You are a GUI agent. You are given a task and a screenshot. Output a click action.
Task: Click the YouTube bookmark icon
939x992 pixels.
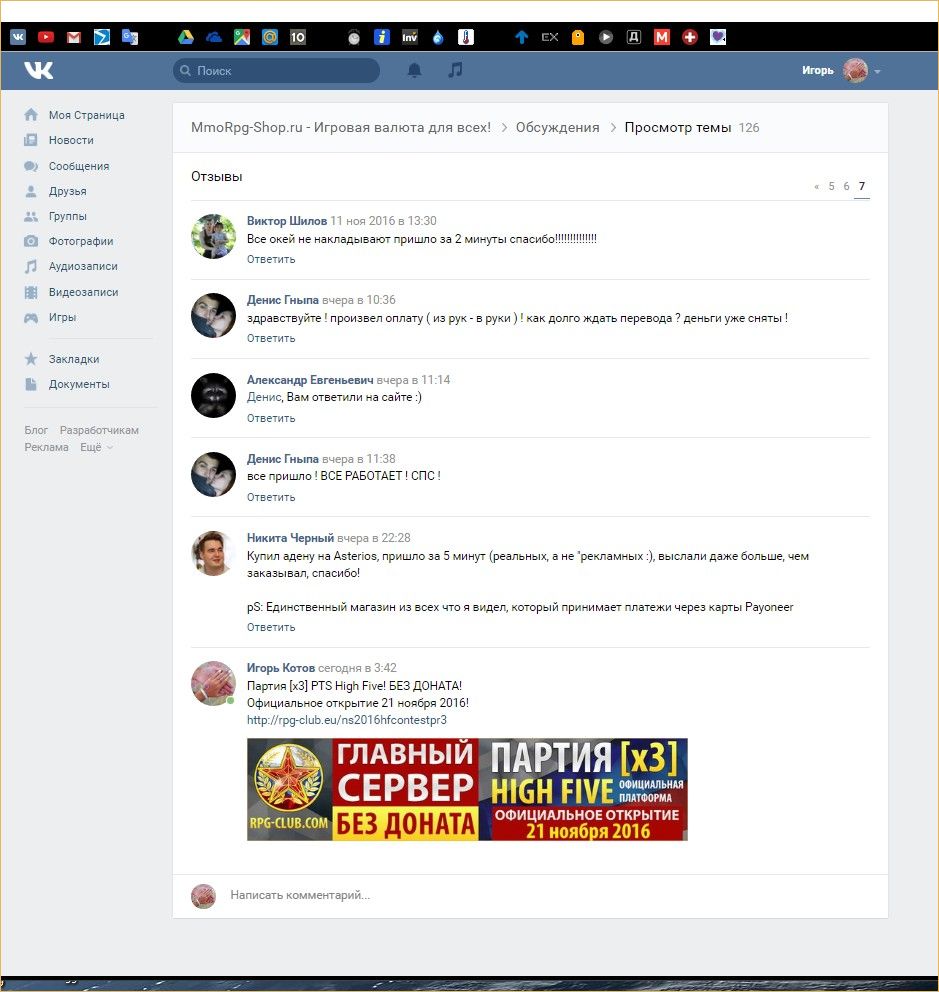(46, 37)
